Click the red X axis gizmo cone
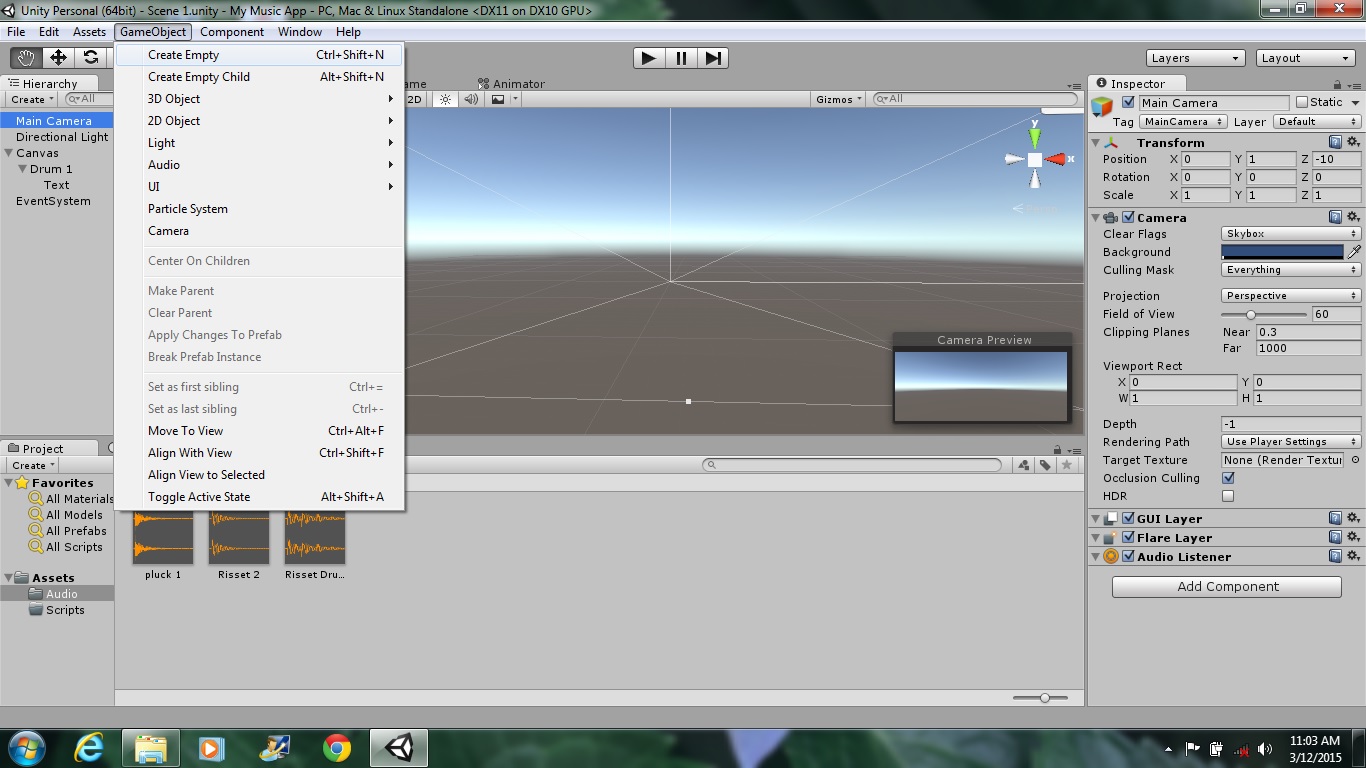The height and width of the screenshot is (768, 1366). (x=1056, y=159)
